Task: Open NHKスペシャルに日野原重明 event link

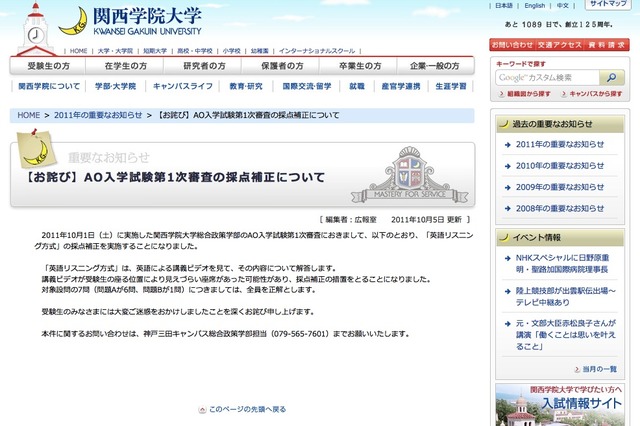Action: [562, 264]
